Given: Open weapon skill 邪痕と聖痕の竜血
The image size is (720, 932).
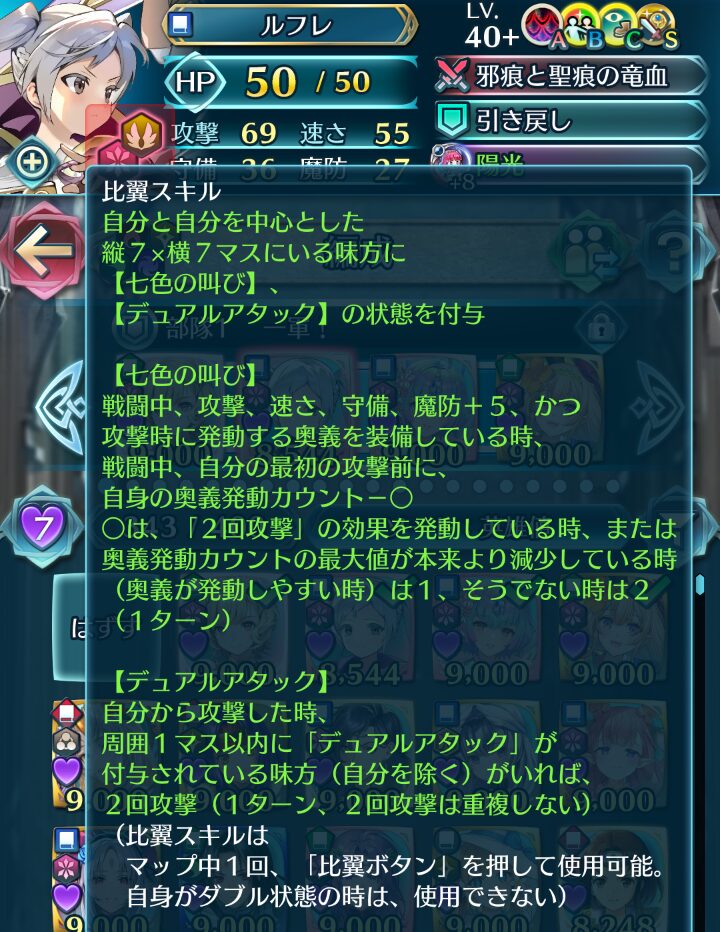Looking at the screenshot, I should click(571, 76).
